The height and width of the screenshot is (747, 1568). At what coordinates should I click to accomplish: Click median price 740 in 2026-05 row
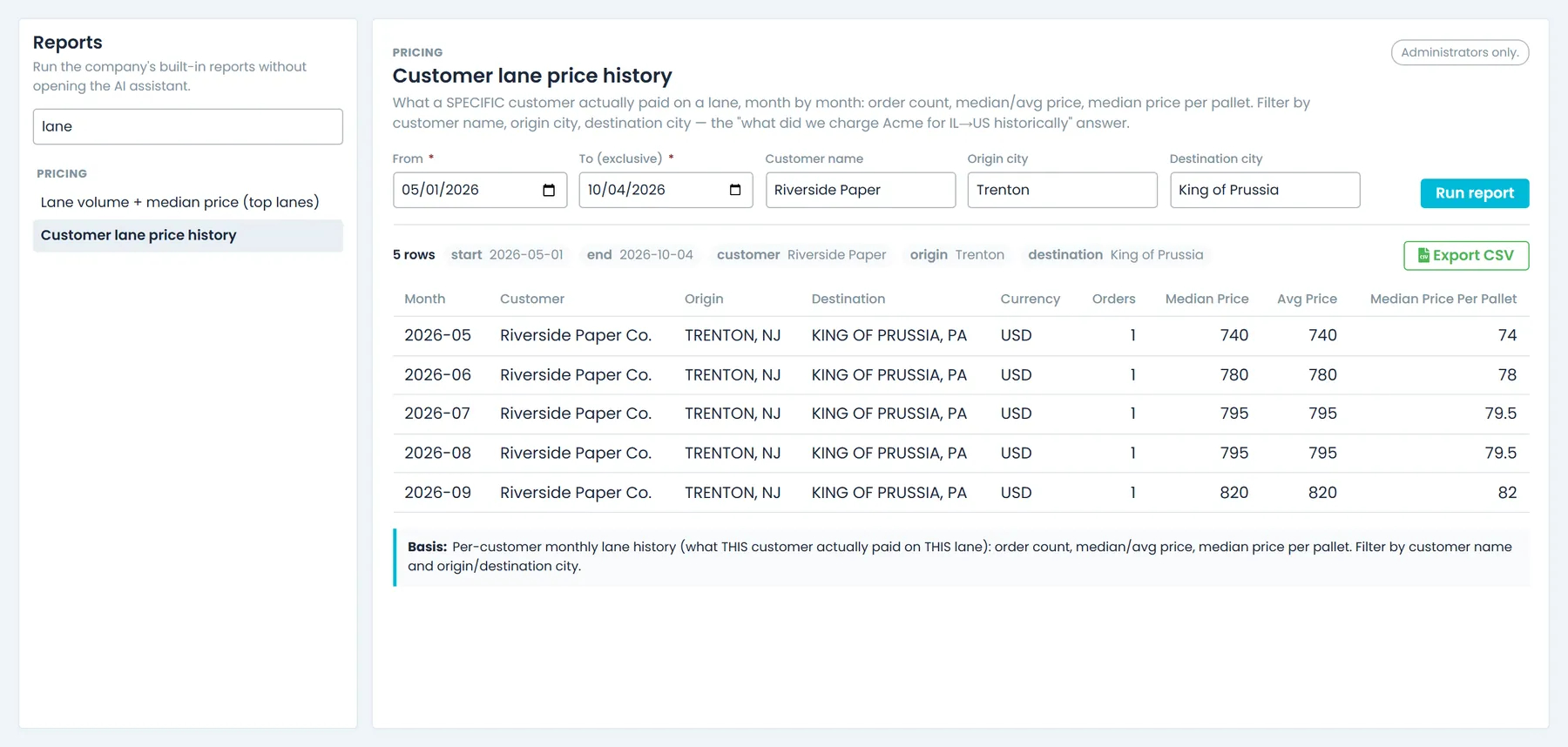pos(1234,335)
